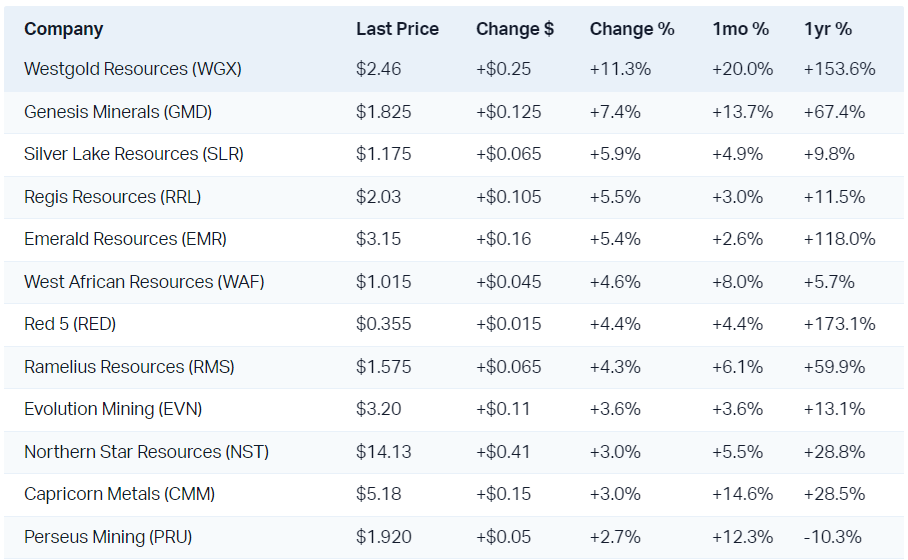Sort by Change % column header

click(632, 29)
